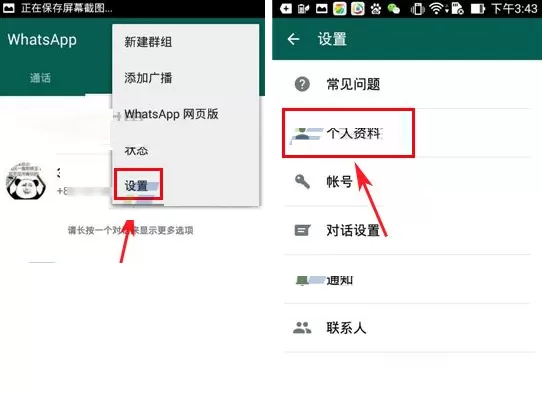Screen dimensions: 542x395
Task: Open 常见问题 settings entry
Action: click(x=407, y=84)
